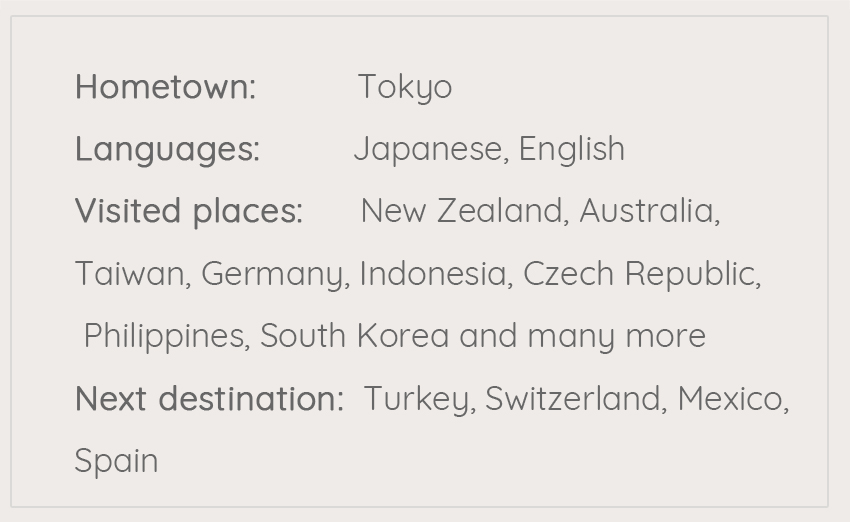Click on New Zealand
Screen dimensions: 850x522
[462, 211]
